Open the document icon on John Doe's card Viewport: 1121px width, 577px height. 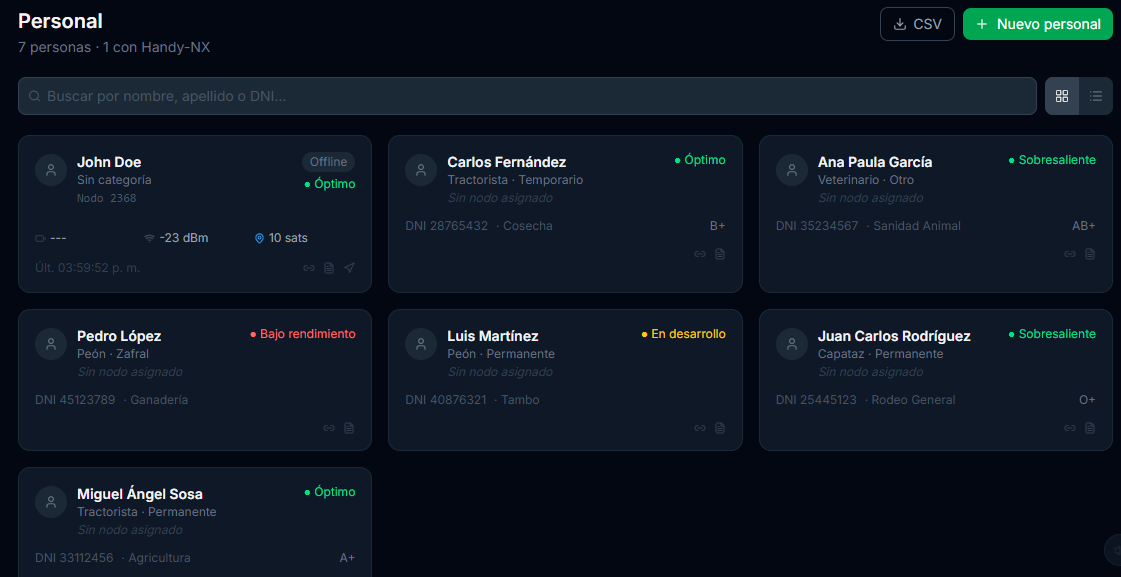tap(329, 268)
